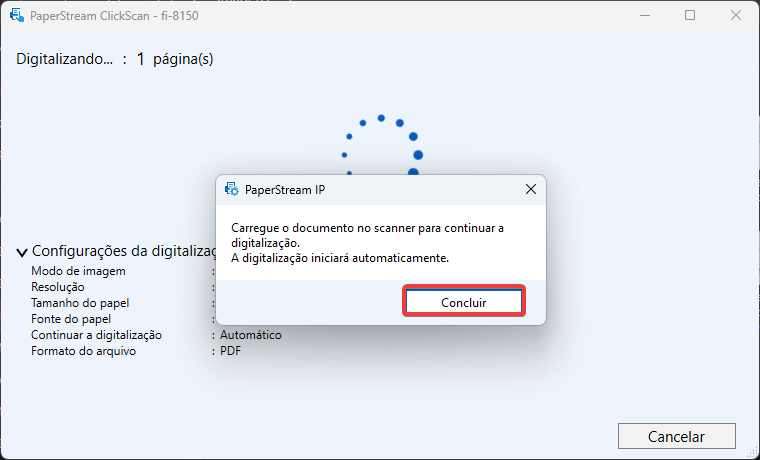
Task: Click the PaperStream ClickScan title bar icon
Action: click(17, 16)
